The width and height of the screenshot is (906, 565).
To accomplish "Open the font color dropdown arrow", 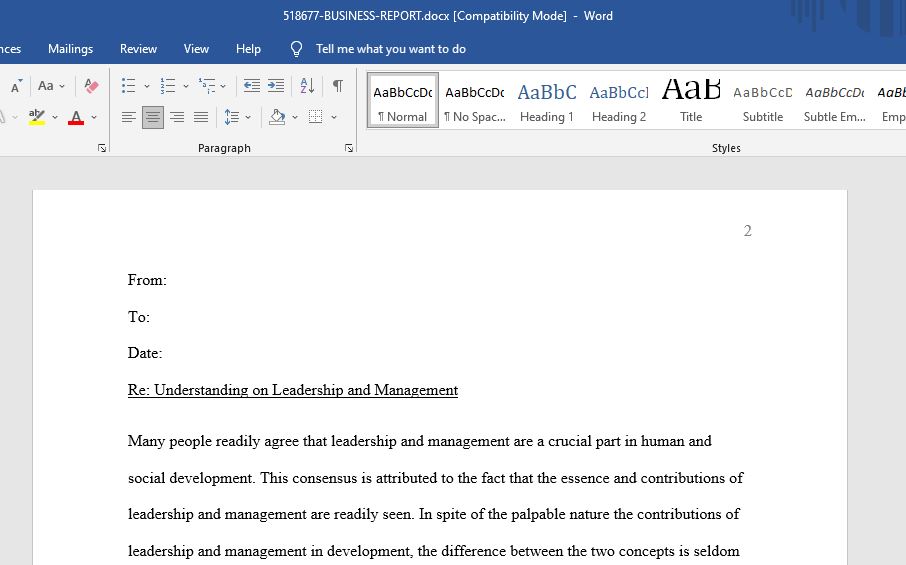I will [x=94, y=117].
